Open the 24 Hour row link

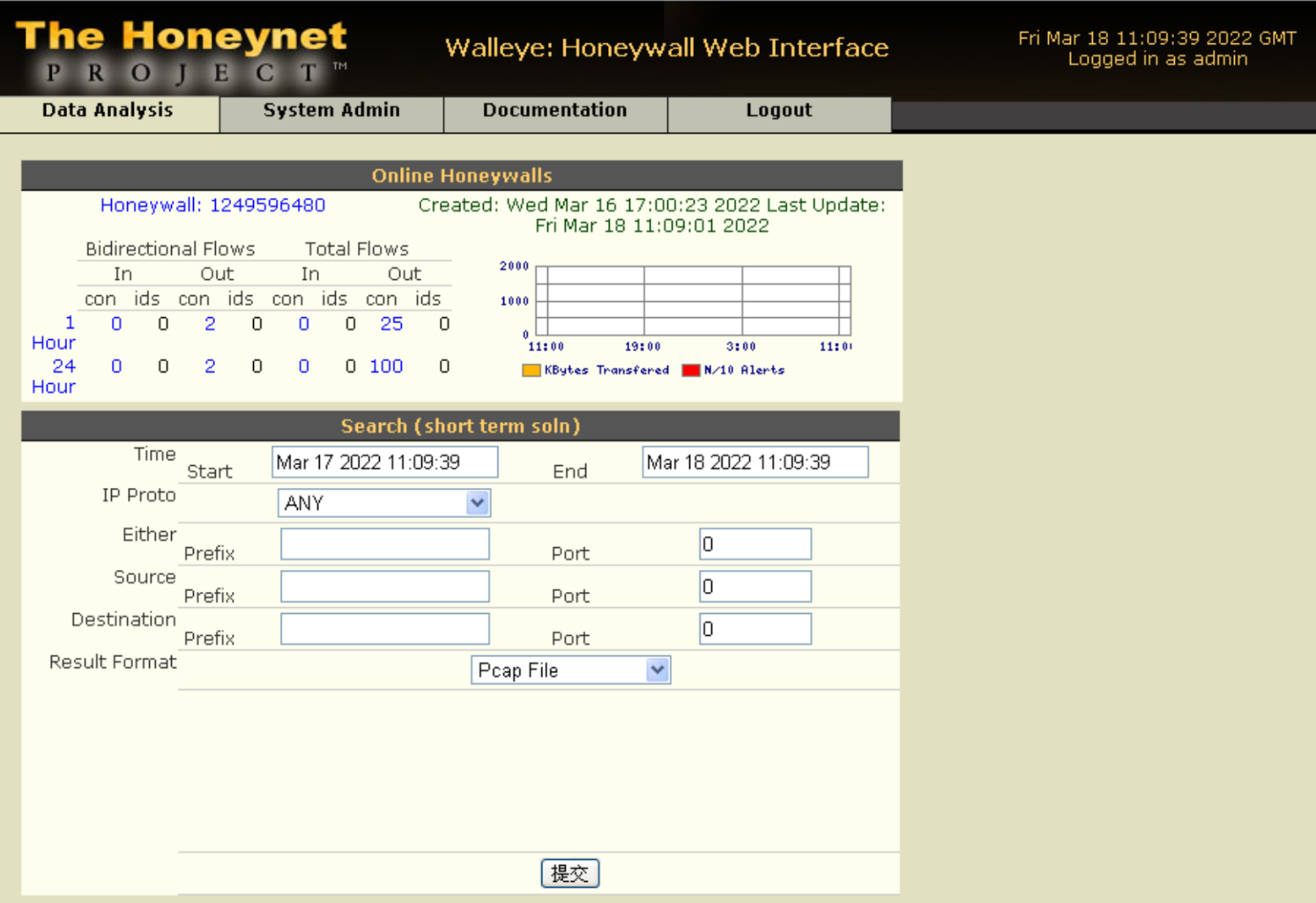55,376
